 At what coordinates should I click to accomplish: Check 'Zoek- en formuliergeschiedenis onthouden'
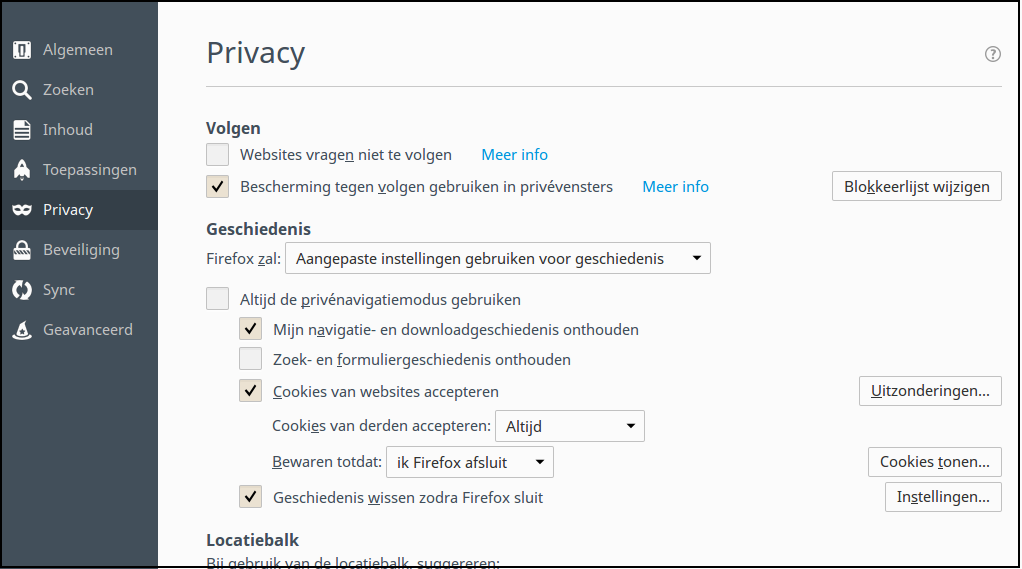(x=251, y=359)
